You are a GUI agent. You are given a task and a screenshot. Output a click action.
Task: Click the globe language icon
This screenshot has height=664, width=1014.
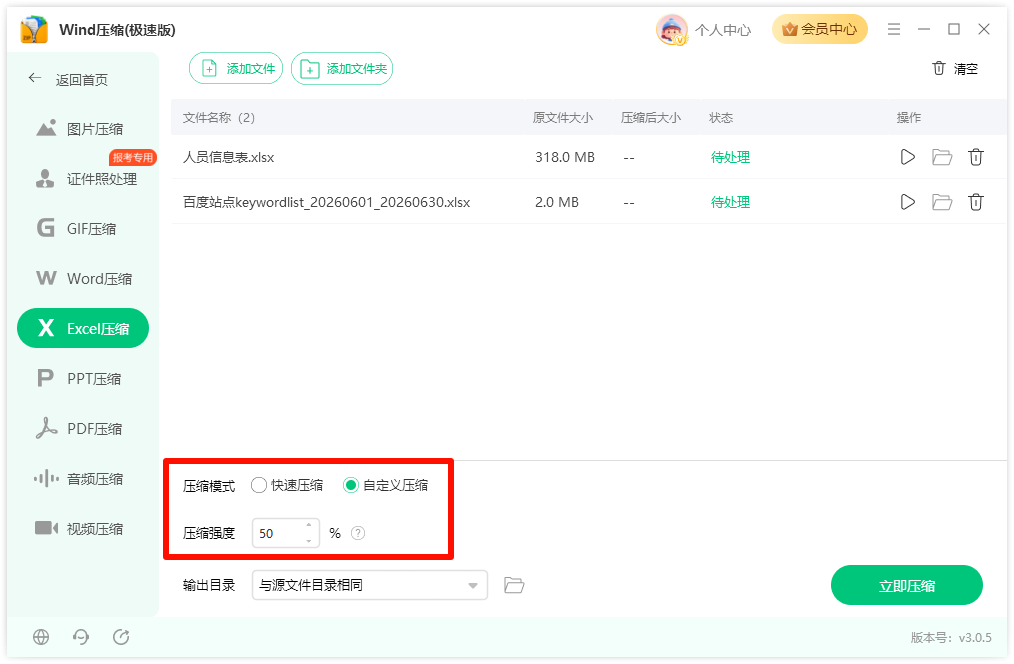coord(41,637)
